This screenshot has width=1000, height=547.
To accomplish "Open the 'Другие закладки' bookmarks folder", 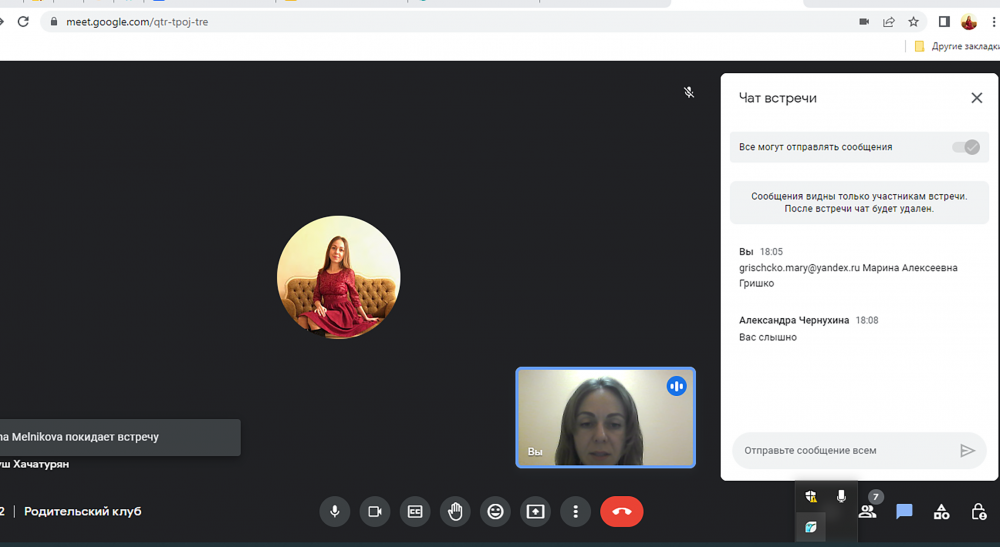I will (x=957, y=46).
